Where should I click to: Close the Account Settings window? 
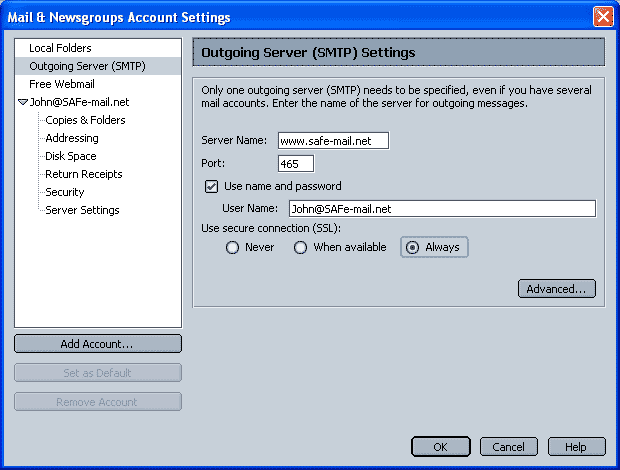point(603,17)
